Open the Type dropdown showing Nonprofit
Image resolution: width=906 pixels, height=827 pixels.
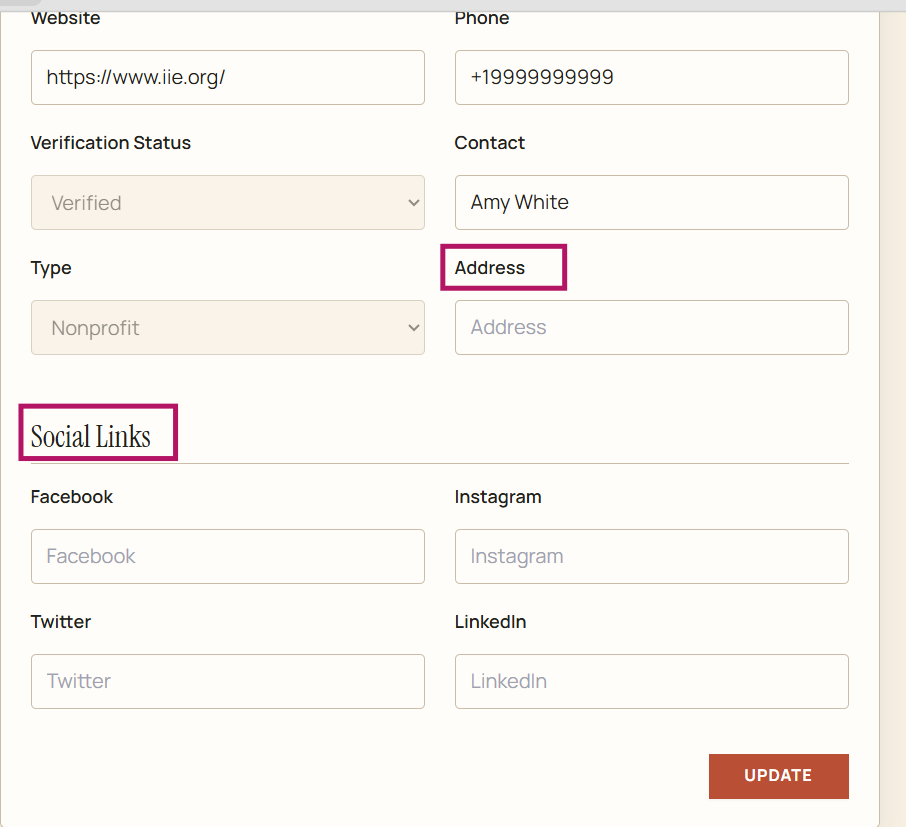coord(228,328)
